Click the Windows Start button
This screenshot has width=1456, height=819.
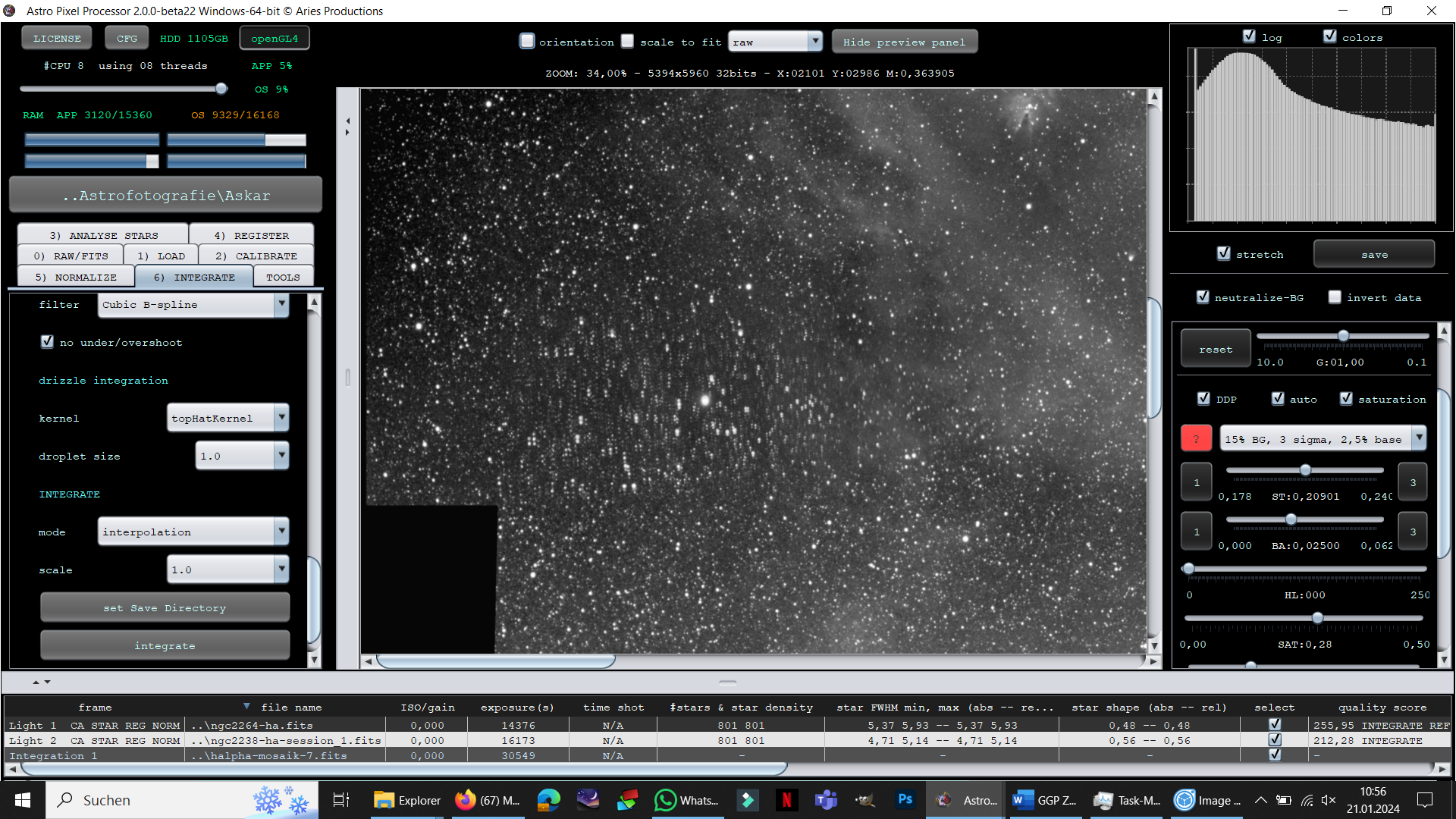(x=22, y=799)
